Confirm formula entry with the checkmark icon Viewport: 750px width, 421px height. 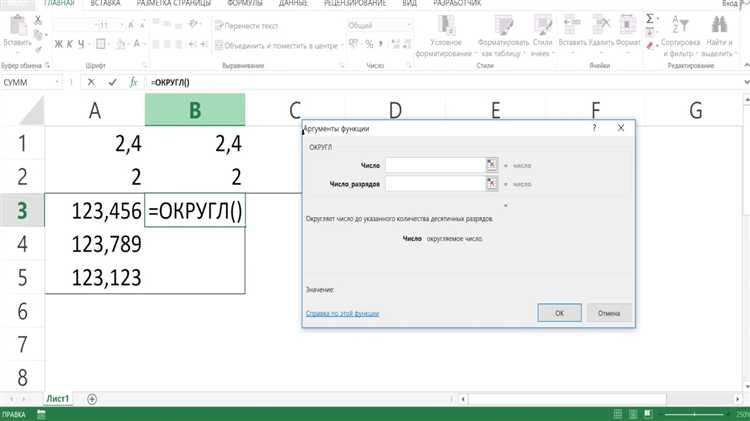112,82
